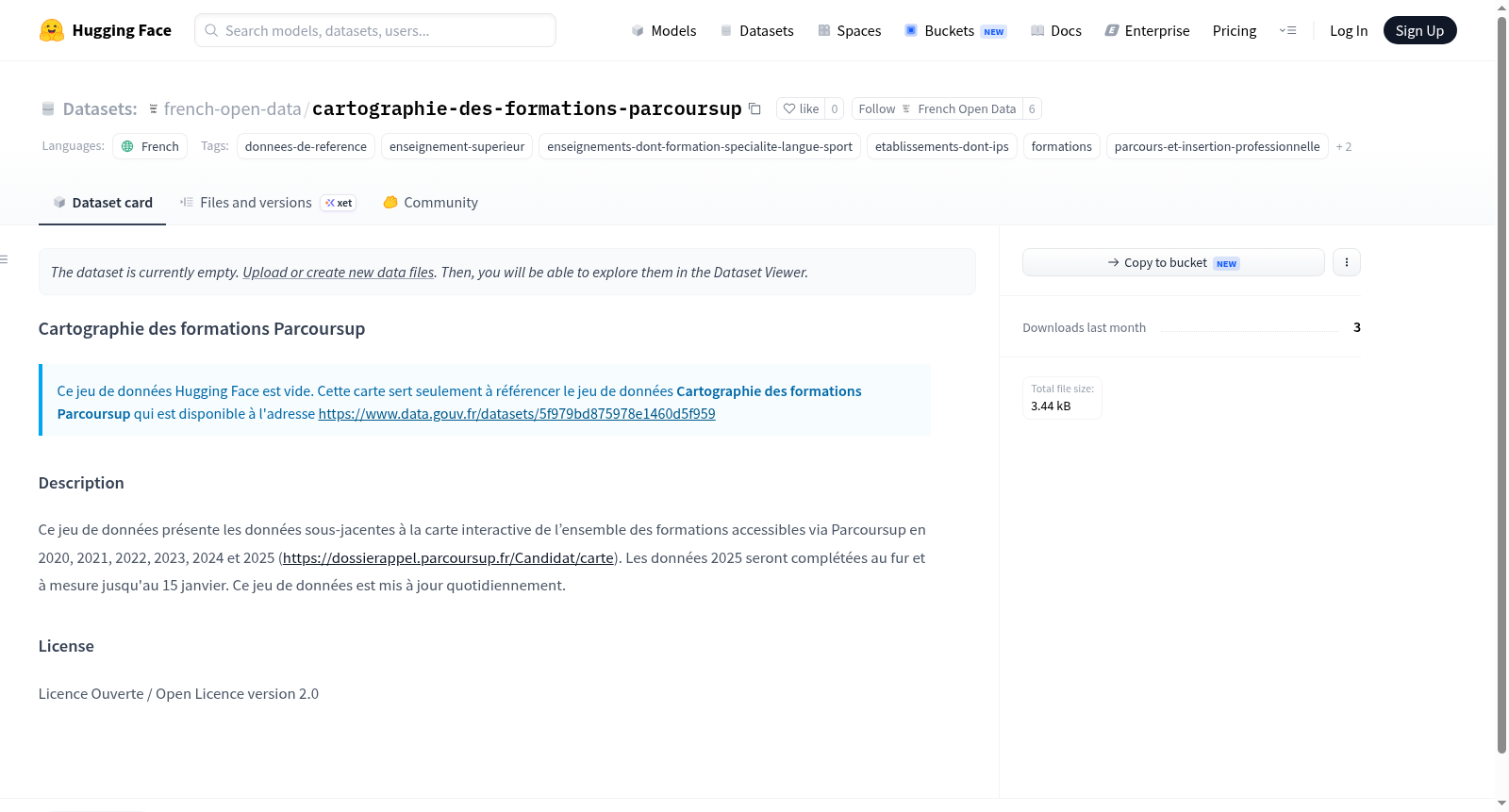Switch to Files and versions tab
Screen dimensions: 1509x812
pyautogui.click(x=268, y=203)
